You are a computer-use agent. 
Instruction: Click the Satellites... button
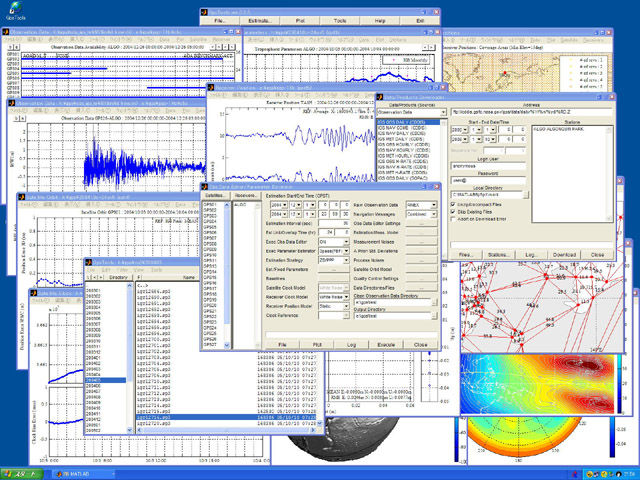tap(216, 196)
